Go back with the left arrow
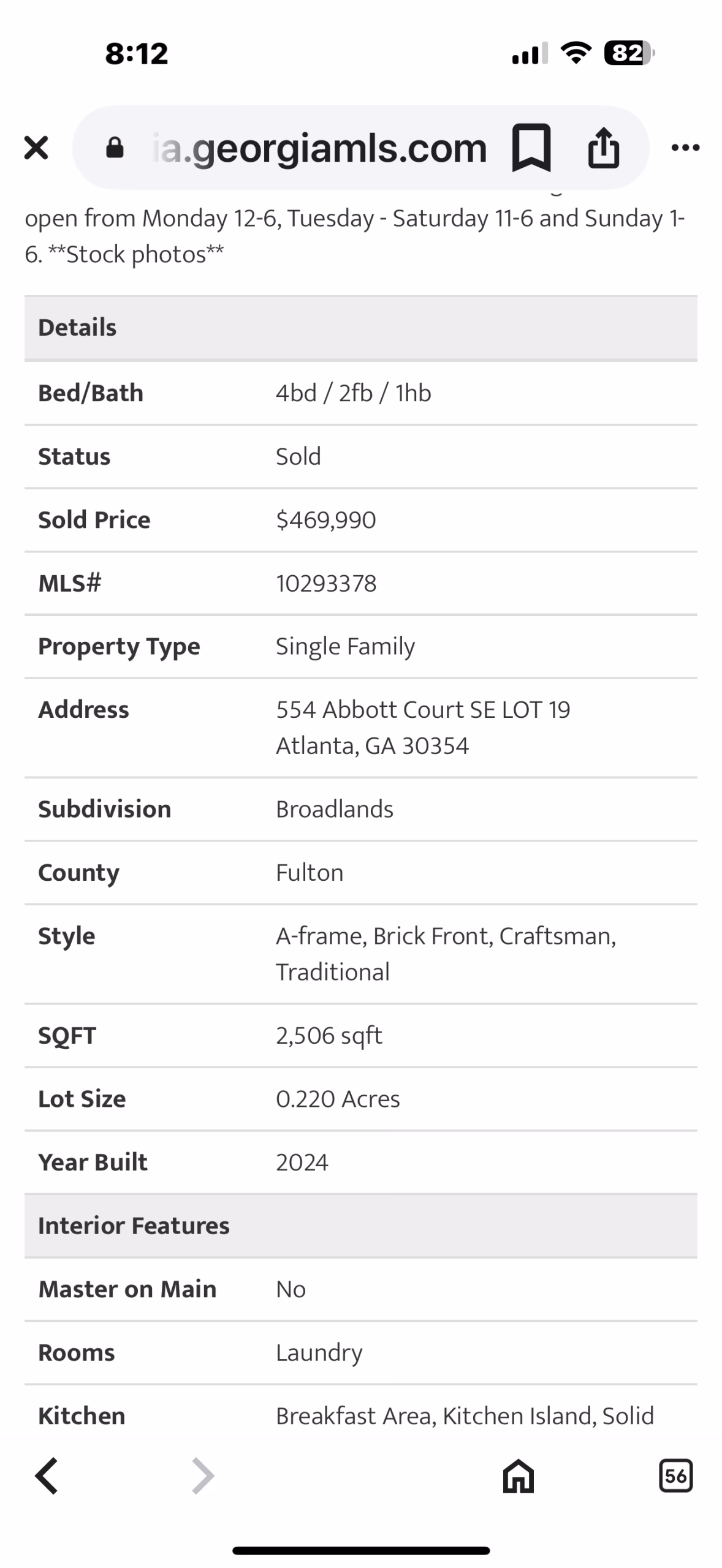 tap(47, 1476)
